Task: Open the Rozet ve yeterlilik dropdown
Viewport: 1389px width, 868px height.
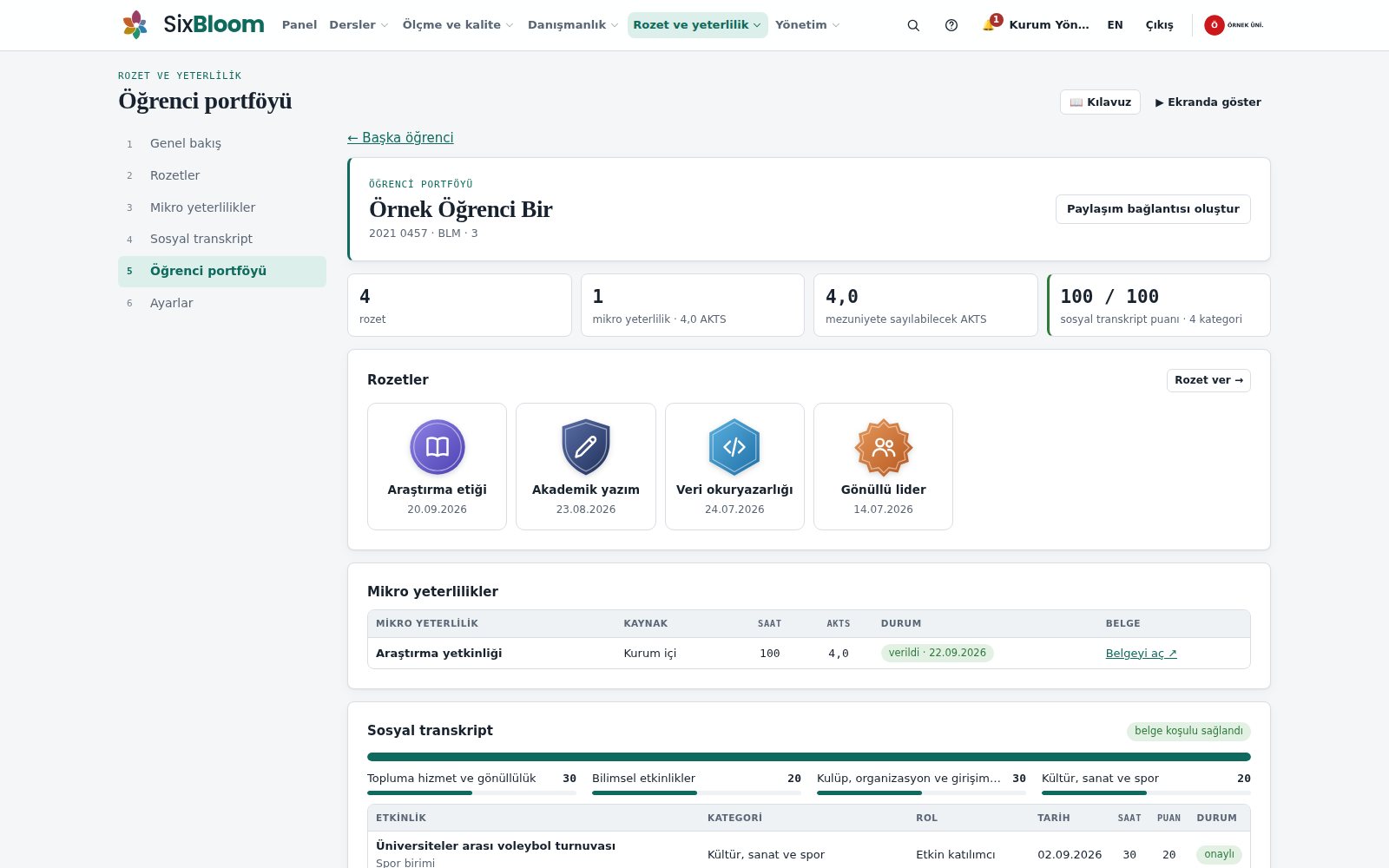Action: coord(697,25)
